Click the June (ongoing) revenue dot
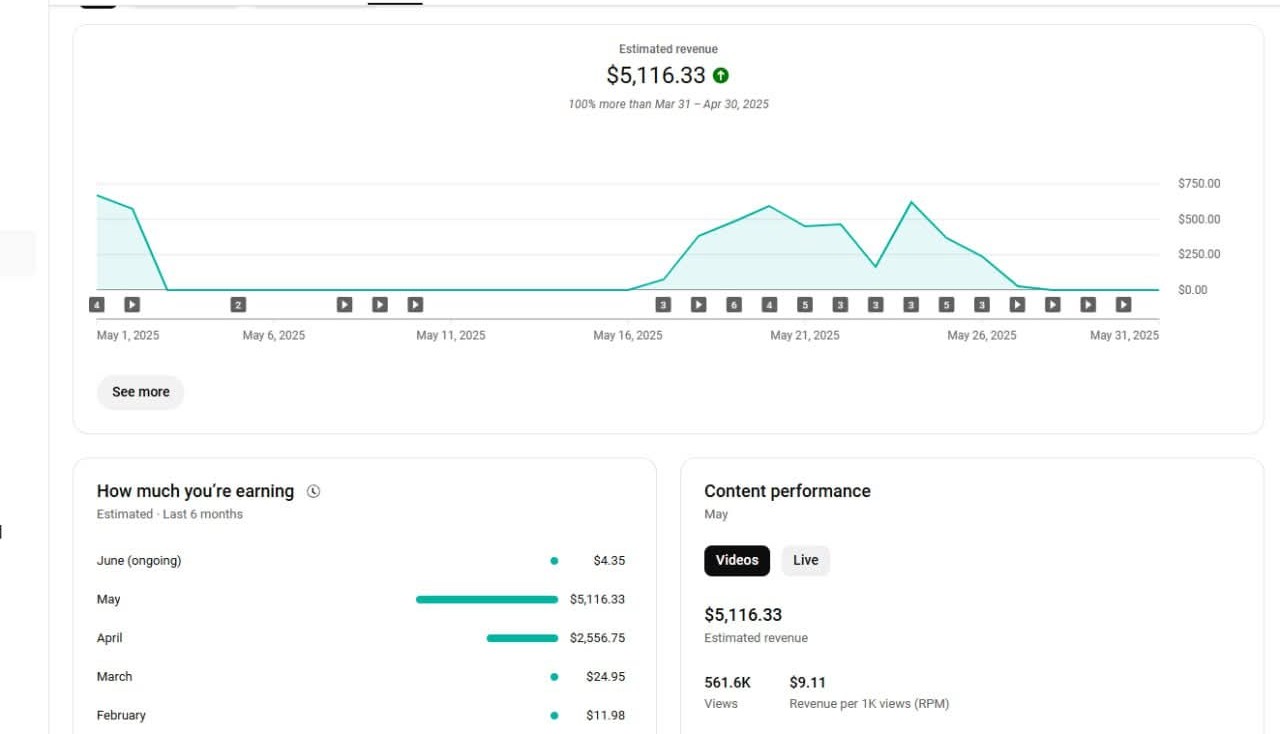 [554, 561]
